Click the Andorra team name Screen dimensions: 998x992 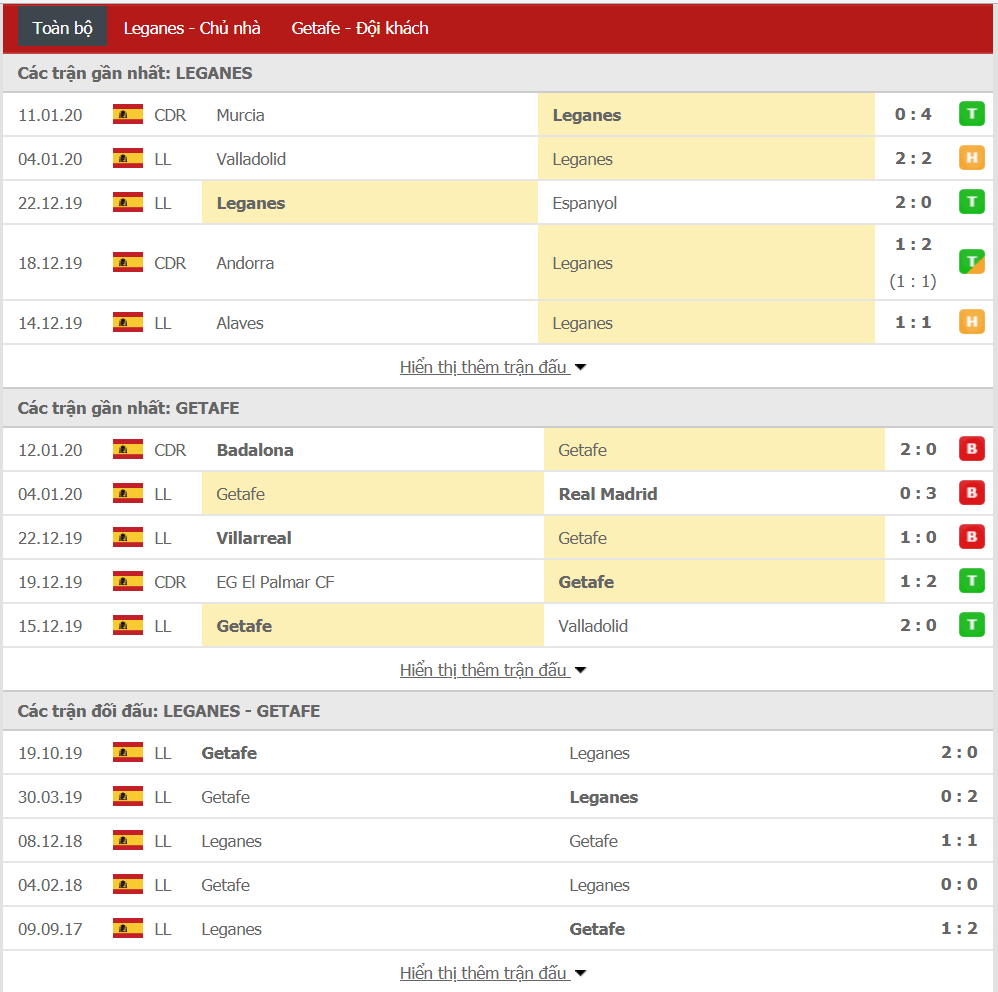pos(245,263)
